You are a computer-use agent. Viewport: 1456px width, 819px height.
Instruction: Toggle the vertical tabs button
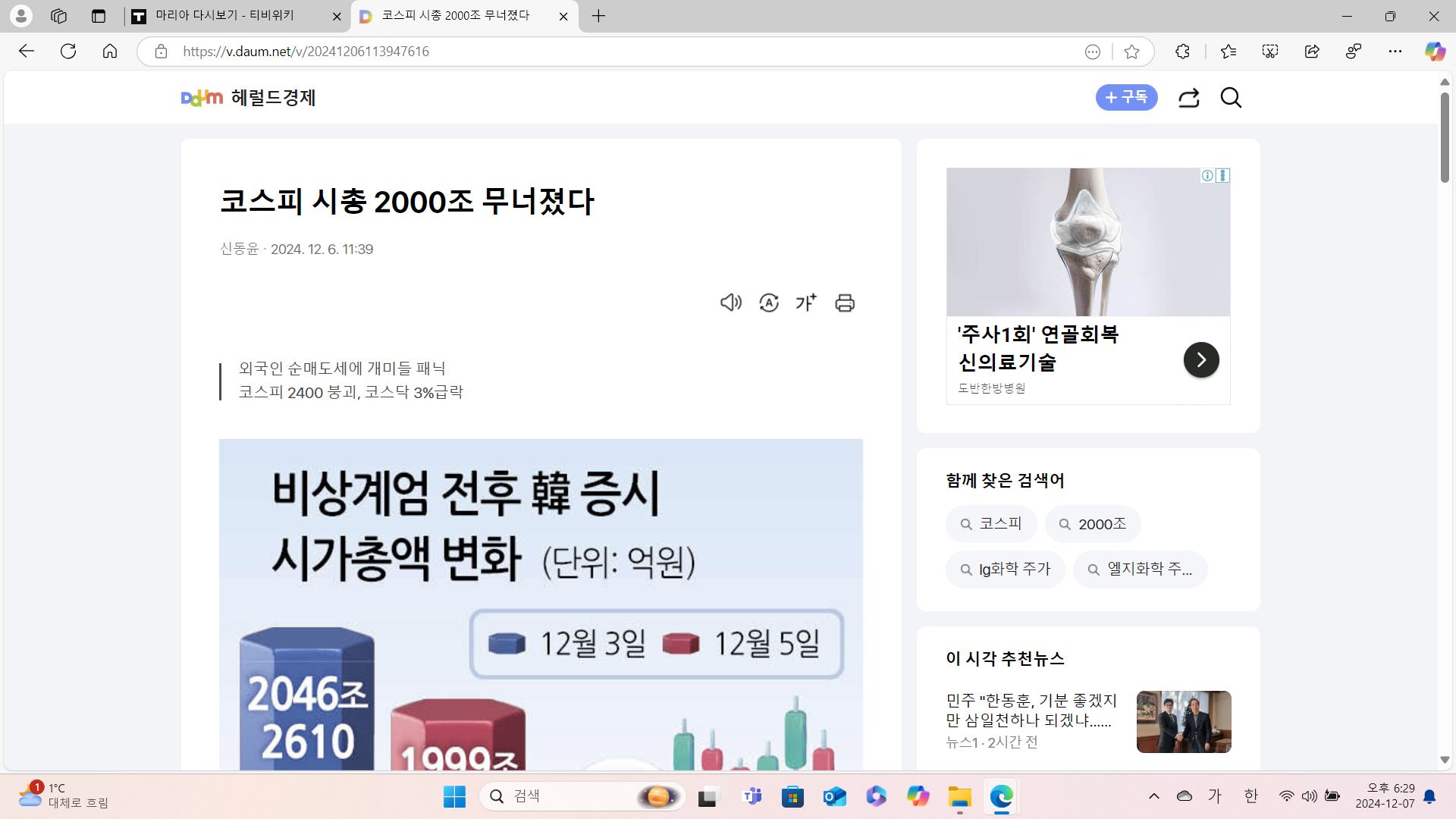pyautogui.click(x=99, y=16)
